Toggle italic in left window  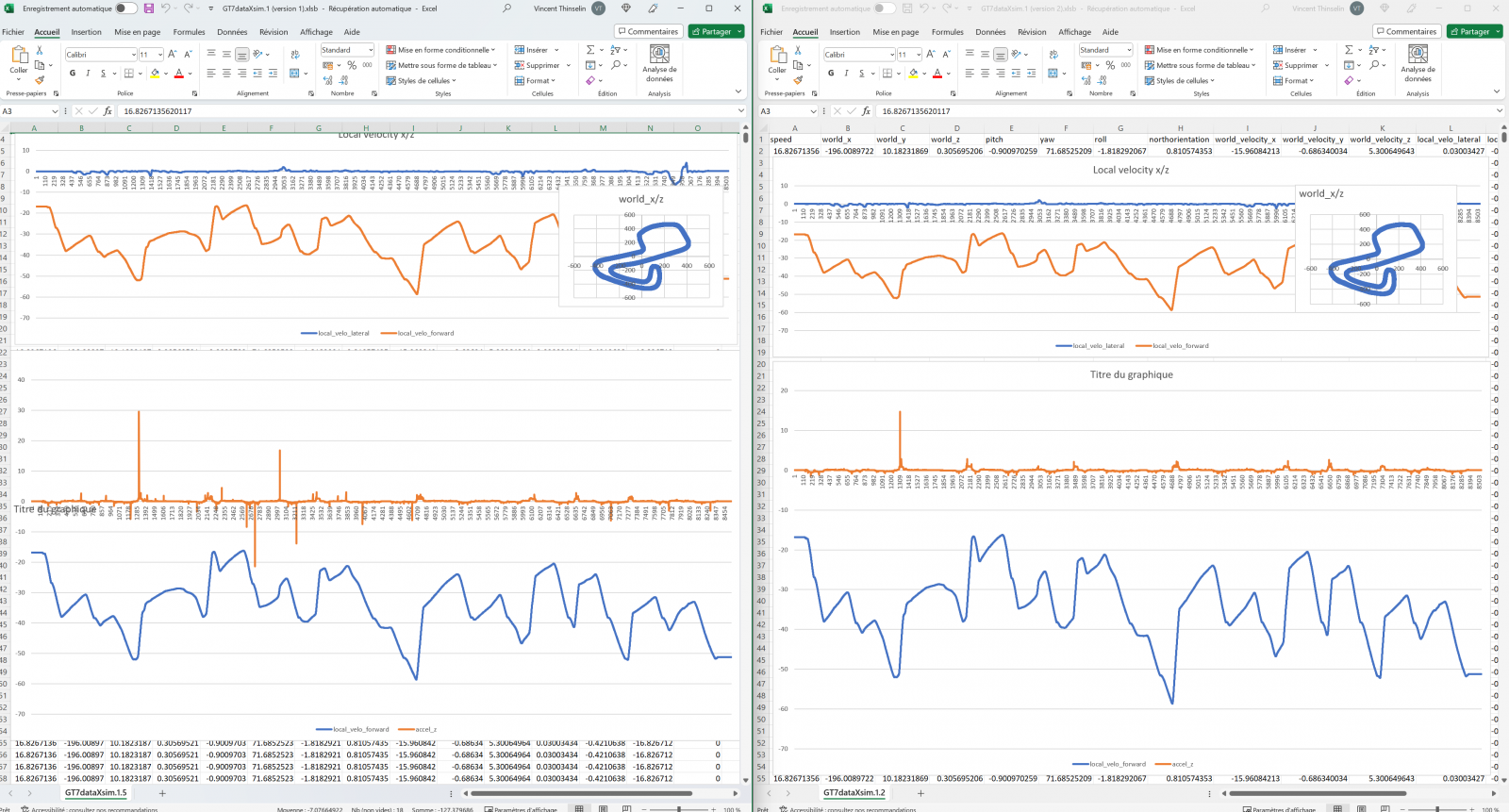click(x=88, y=73)
